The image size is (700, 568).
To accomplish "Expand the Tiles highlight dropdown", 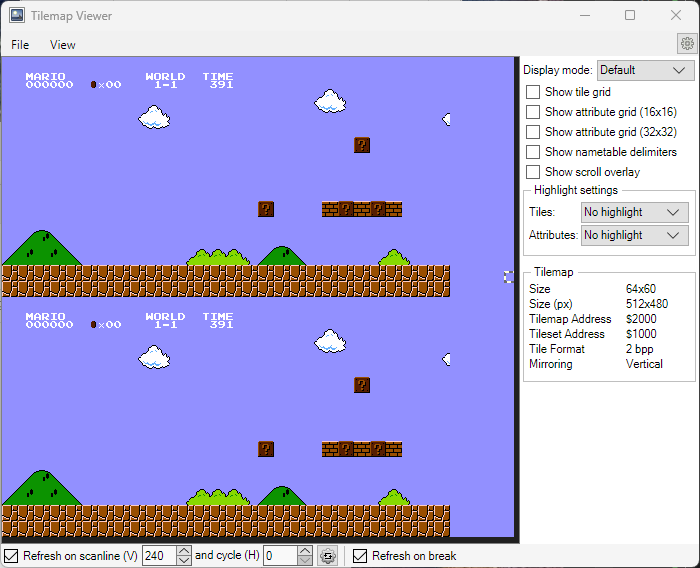I will pos(634,212).
